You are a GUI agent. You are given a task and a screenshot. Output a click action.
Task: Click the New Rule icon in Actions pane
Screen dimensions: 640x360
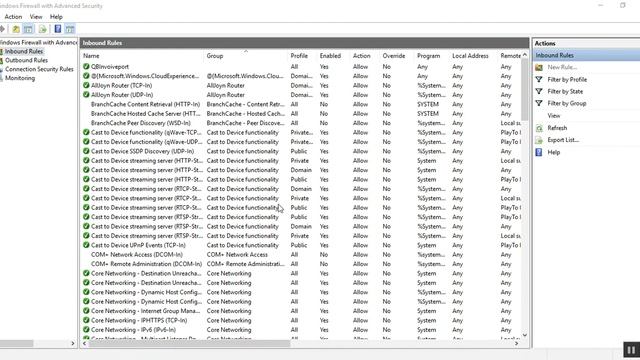(x=539, y=67)
